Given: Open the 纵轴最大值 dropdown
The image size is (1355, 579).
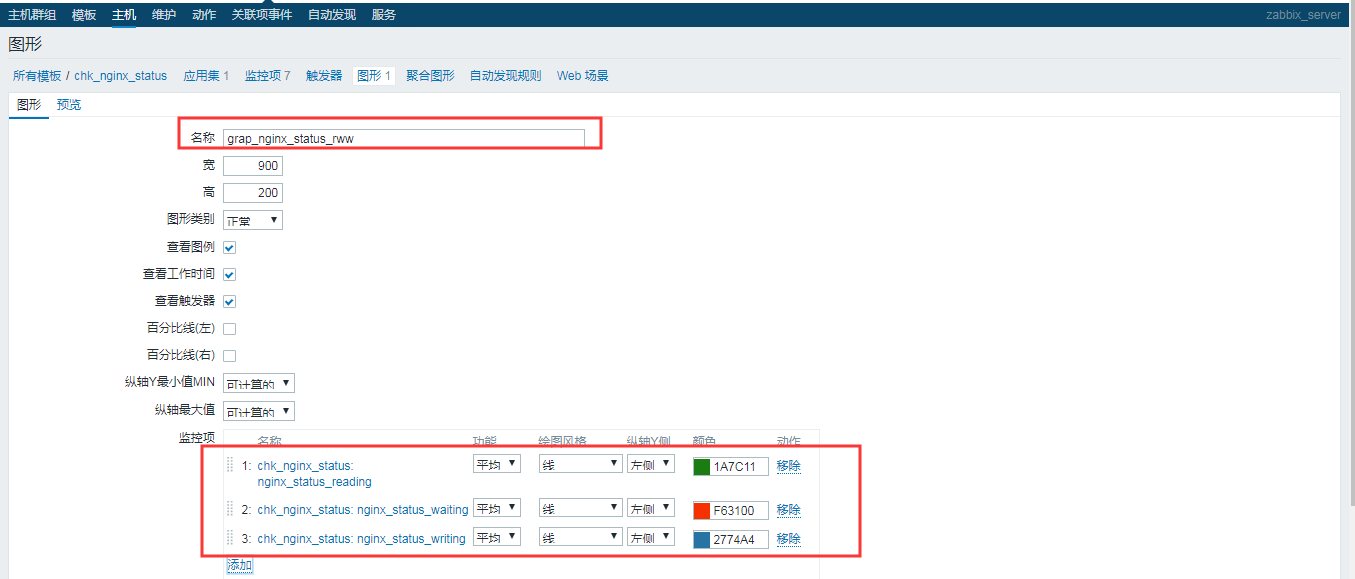Looking at the screenshot, I should tap(259, 411).
